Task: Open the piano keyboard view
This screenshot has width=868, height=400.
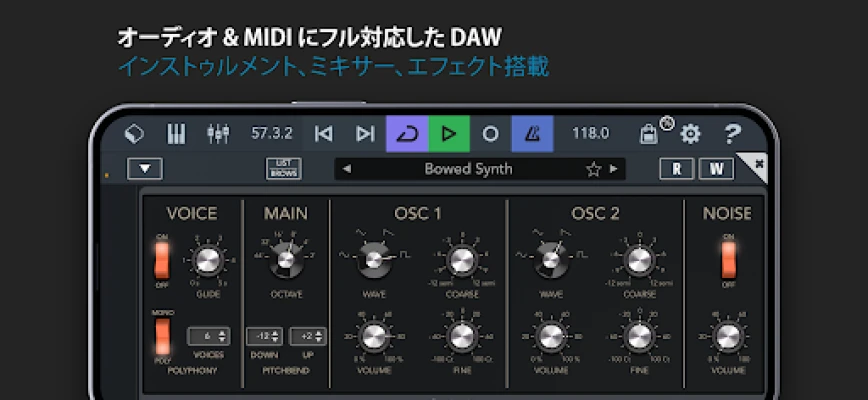Action: pos(176,133)
